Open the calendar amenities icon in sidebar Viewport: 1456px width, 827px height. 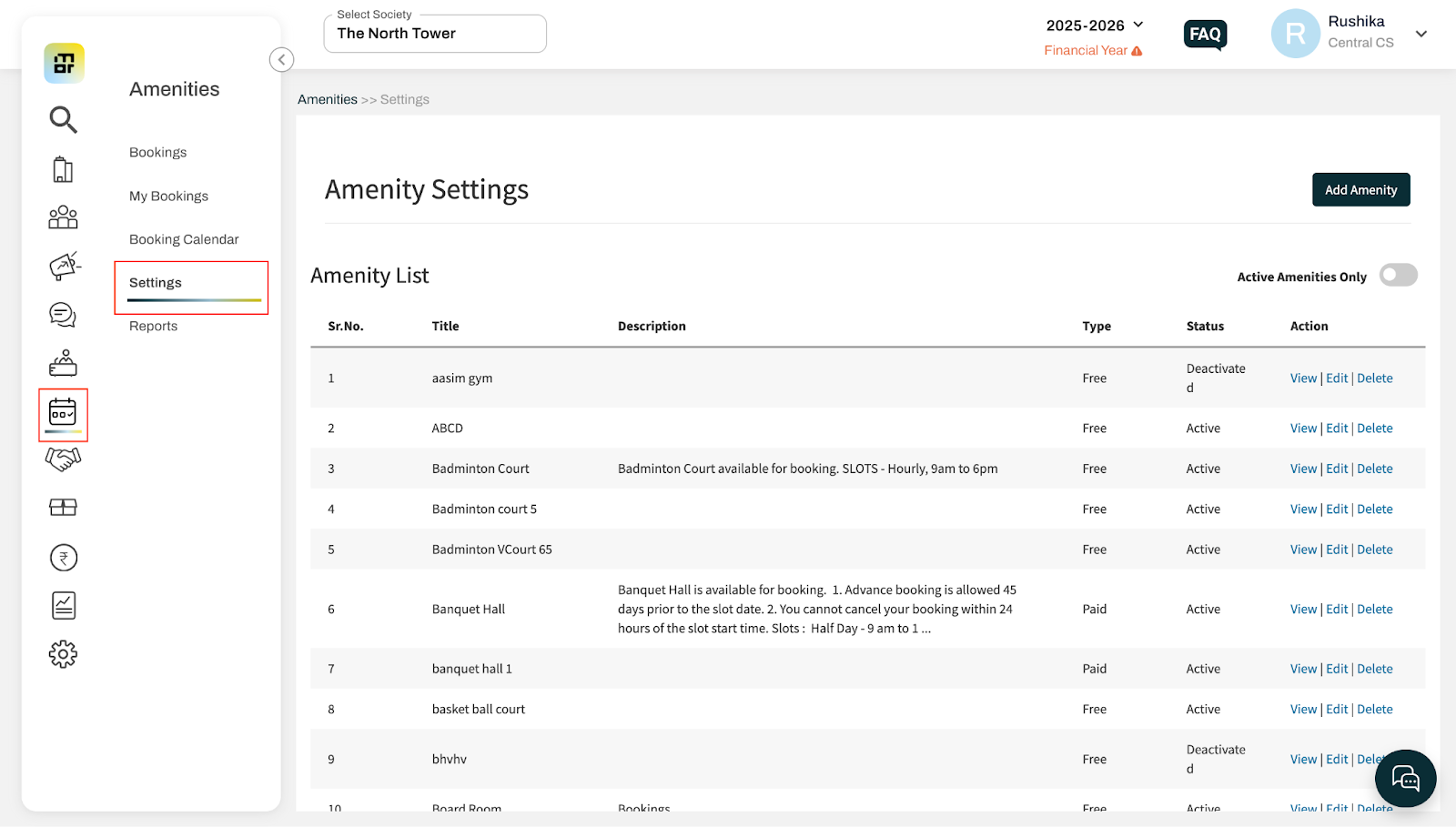pyautogui.click(x=63, y=412)
